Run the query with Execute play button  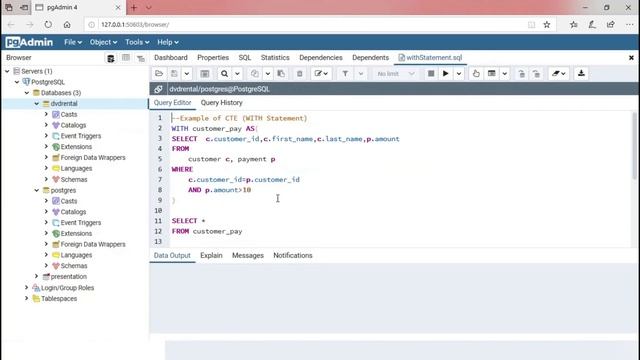click(x=446, y=74)
